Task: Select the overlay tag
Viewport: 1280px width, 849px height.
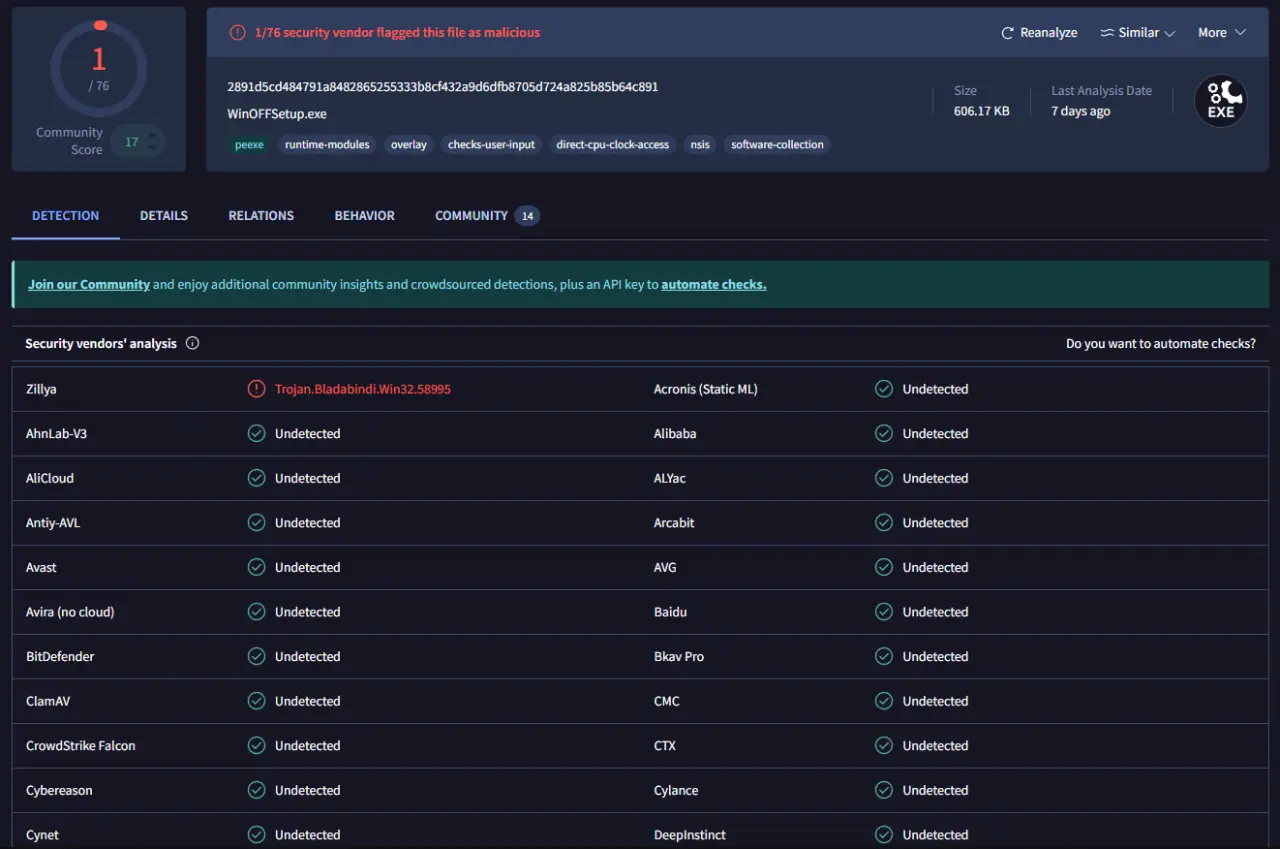Action: point(409,144)
